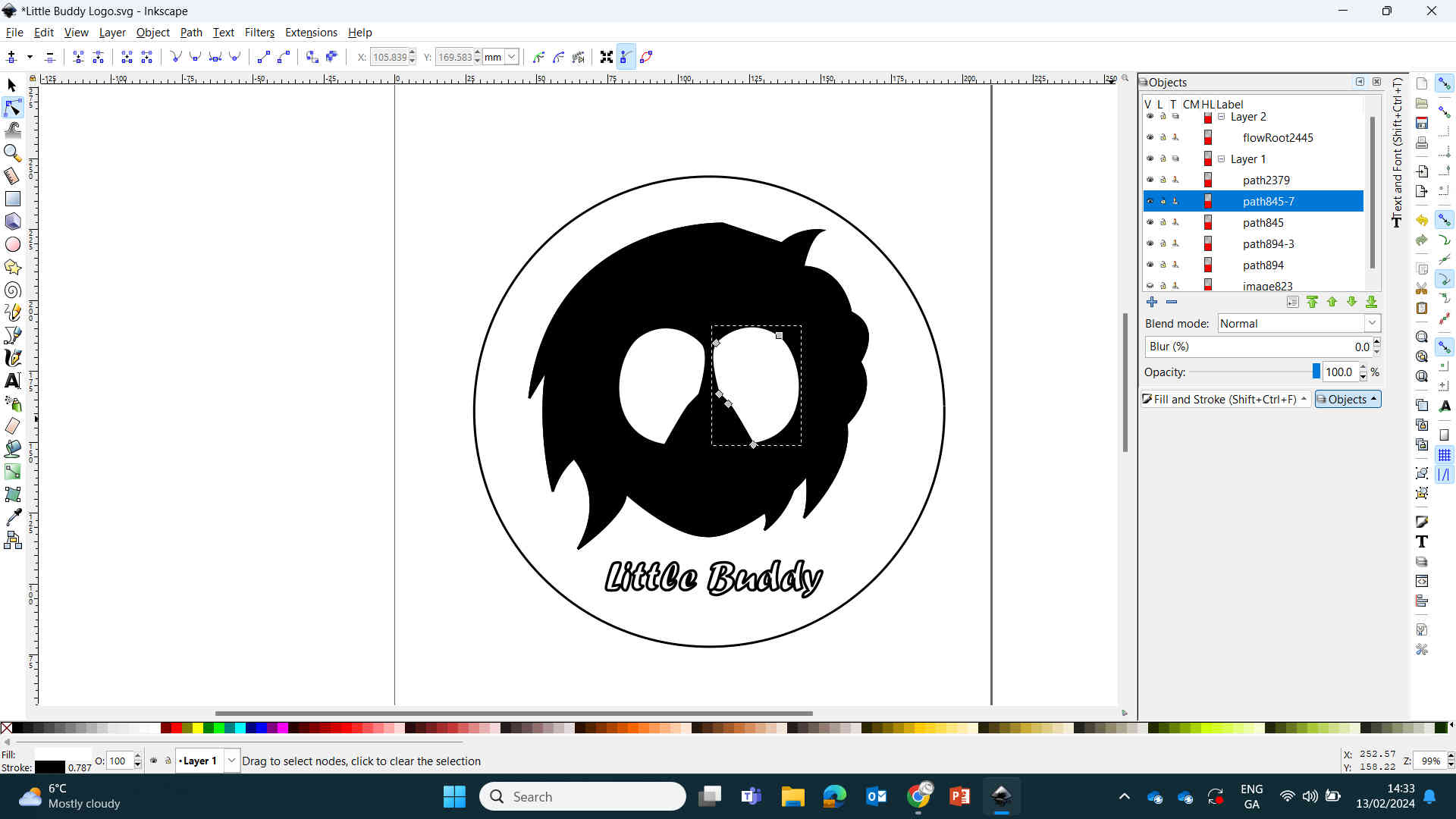Toggle visibility of flowRoot2445
Viewport: 1456px width, 819px height.
(x=1150, y=137)
